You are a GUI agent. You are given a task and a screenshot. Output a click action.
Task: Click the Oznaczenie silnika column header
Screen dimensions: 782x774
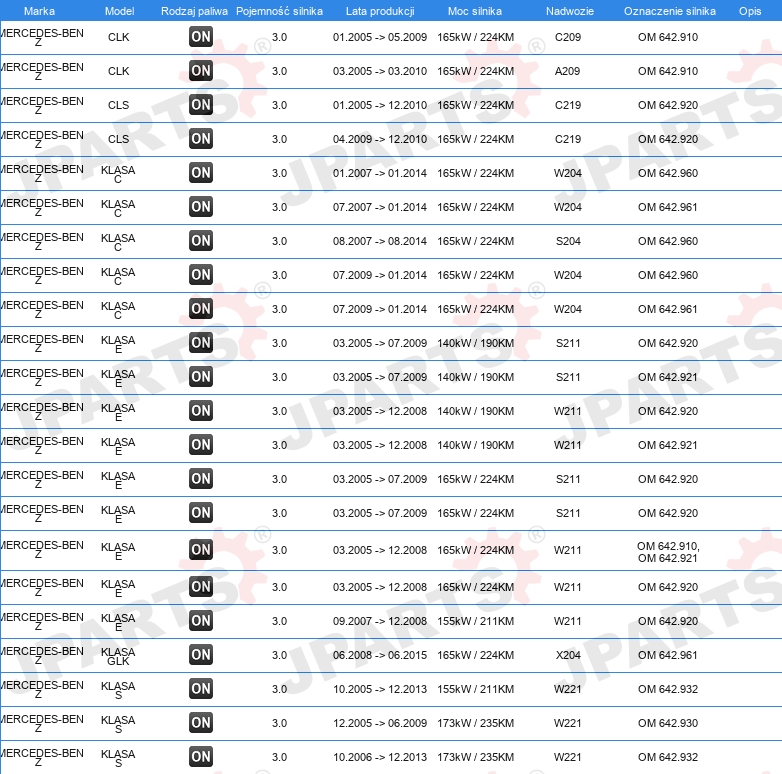pos(670,11)
